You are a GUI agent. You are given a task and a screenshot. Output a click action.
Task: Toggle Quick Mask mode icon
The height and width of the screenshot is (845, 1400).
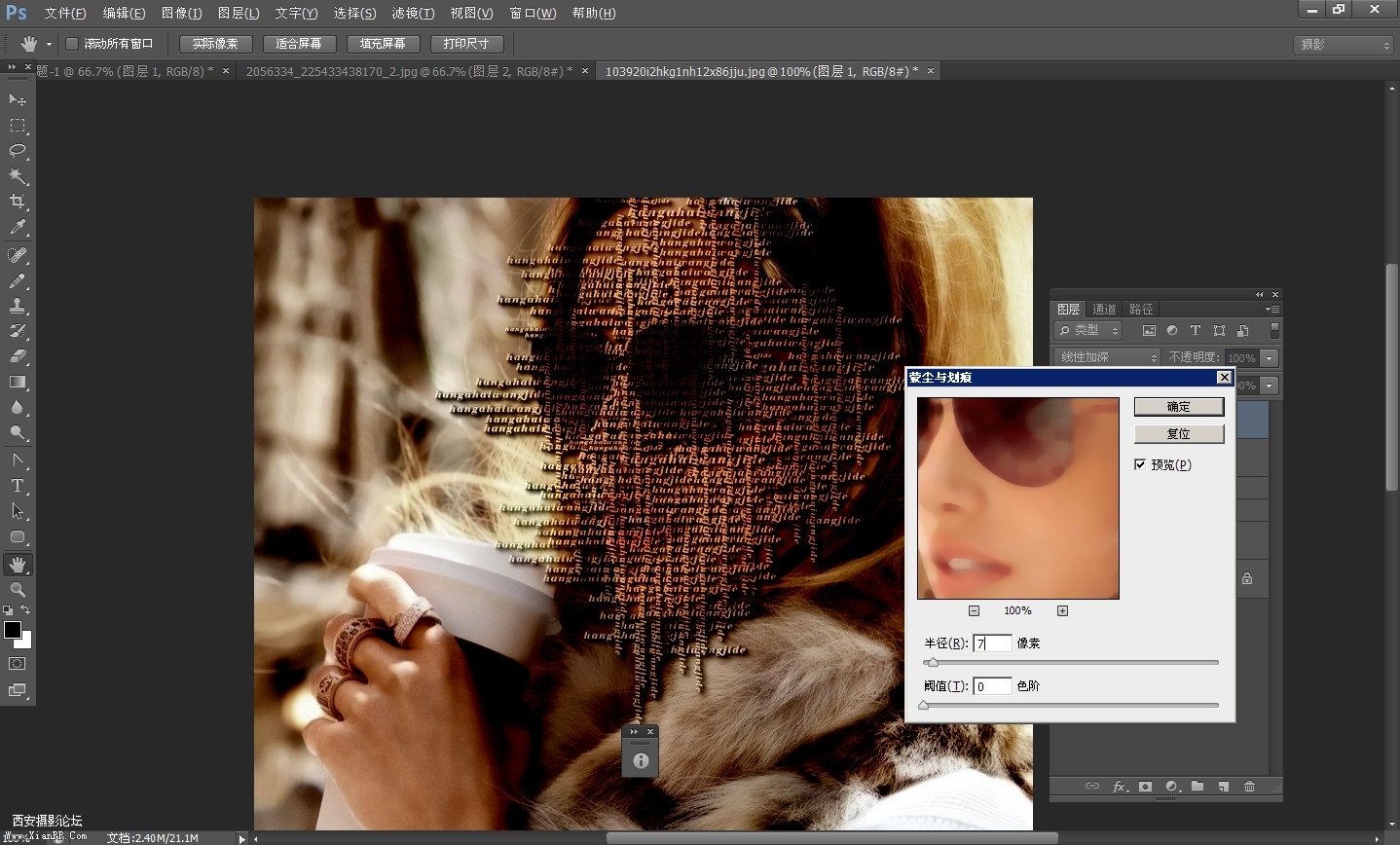coord(18,664)
